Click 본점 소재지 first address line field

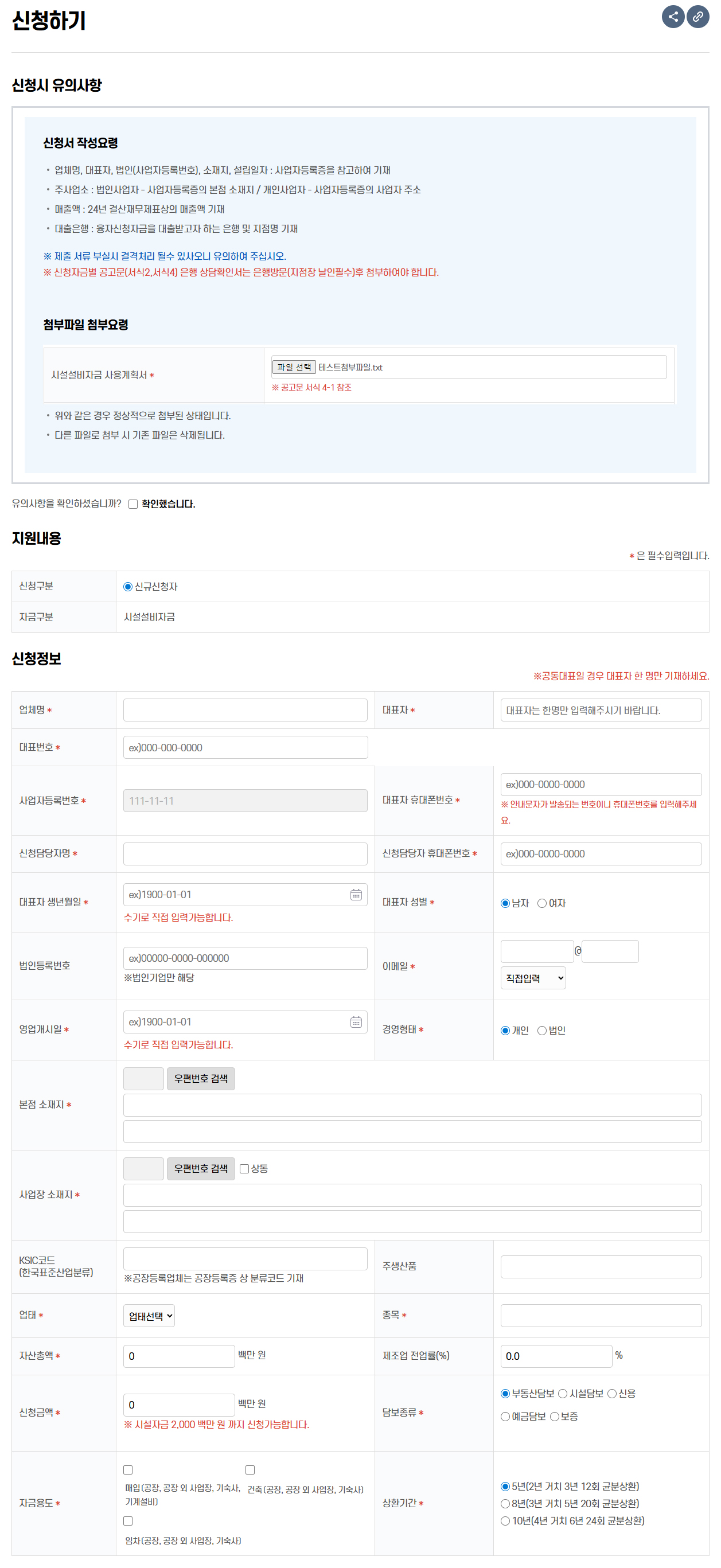(x=412, y=1105)
